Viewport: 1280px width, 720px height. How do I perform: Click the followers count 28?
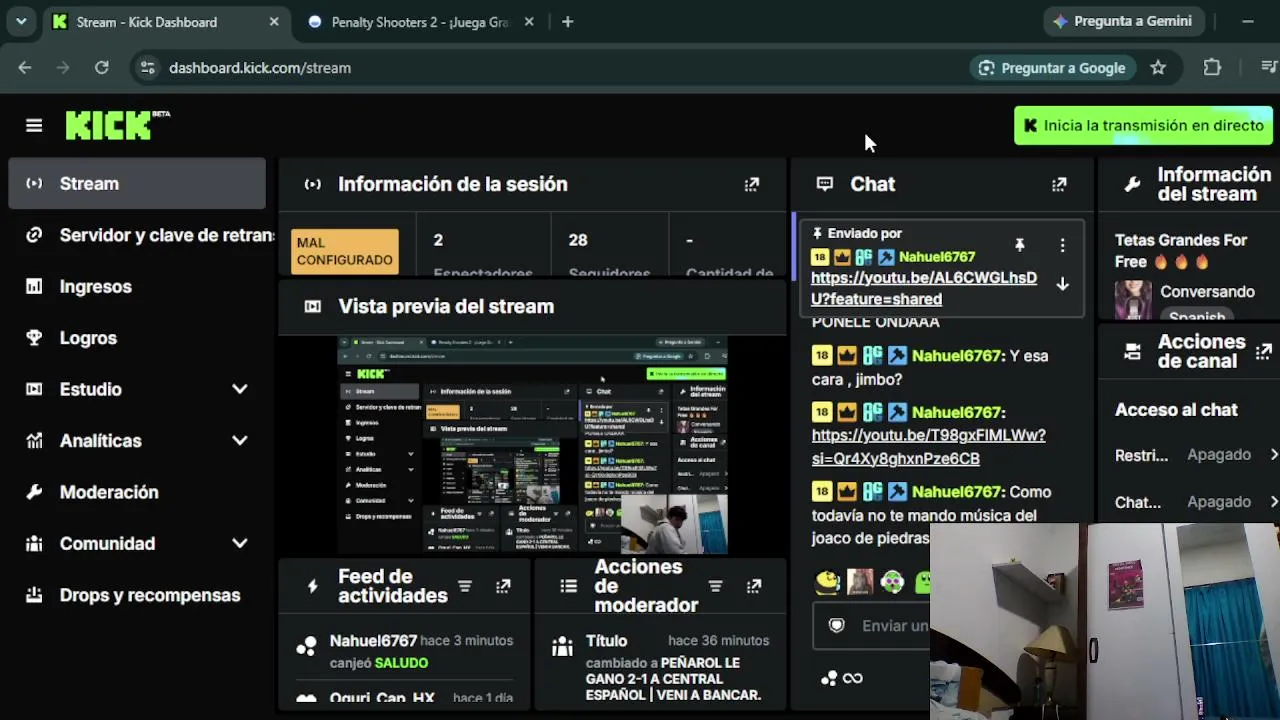578,240
